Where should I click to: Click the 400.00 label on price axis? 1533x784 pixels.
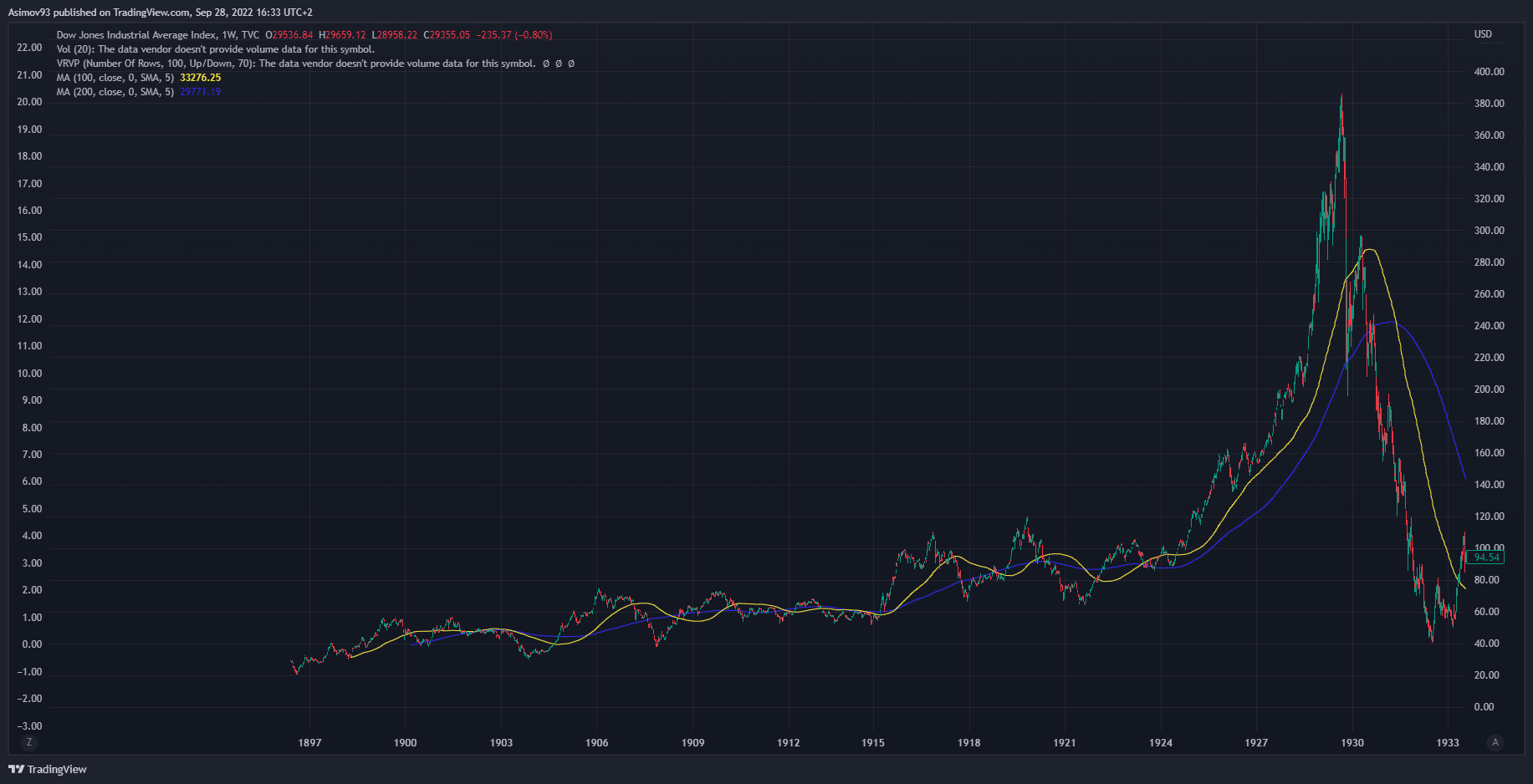click(x=1489, y=72)
